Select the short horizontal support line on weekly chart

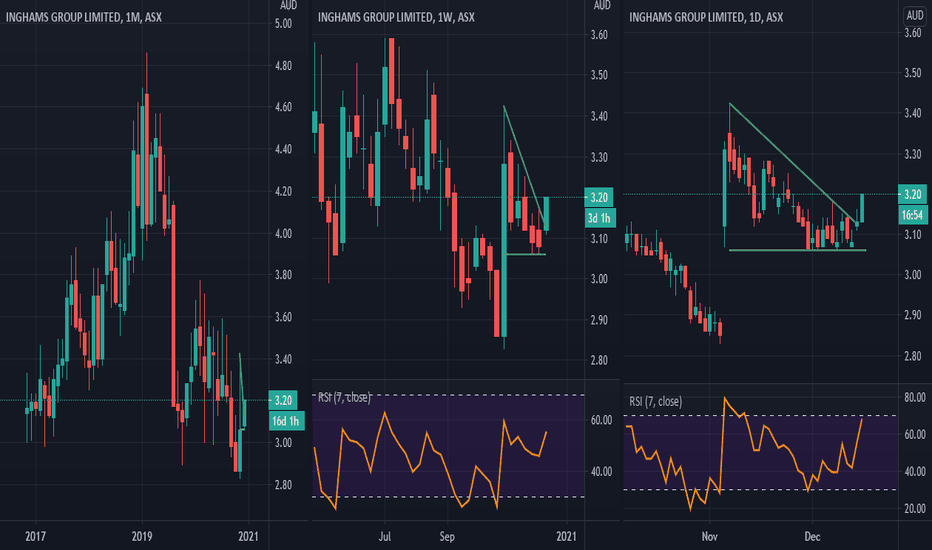[525, 254]
